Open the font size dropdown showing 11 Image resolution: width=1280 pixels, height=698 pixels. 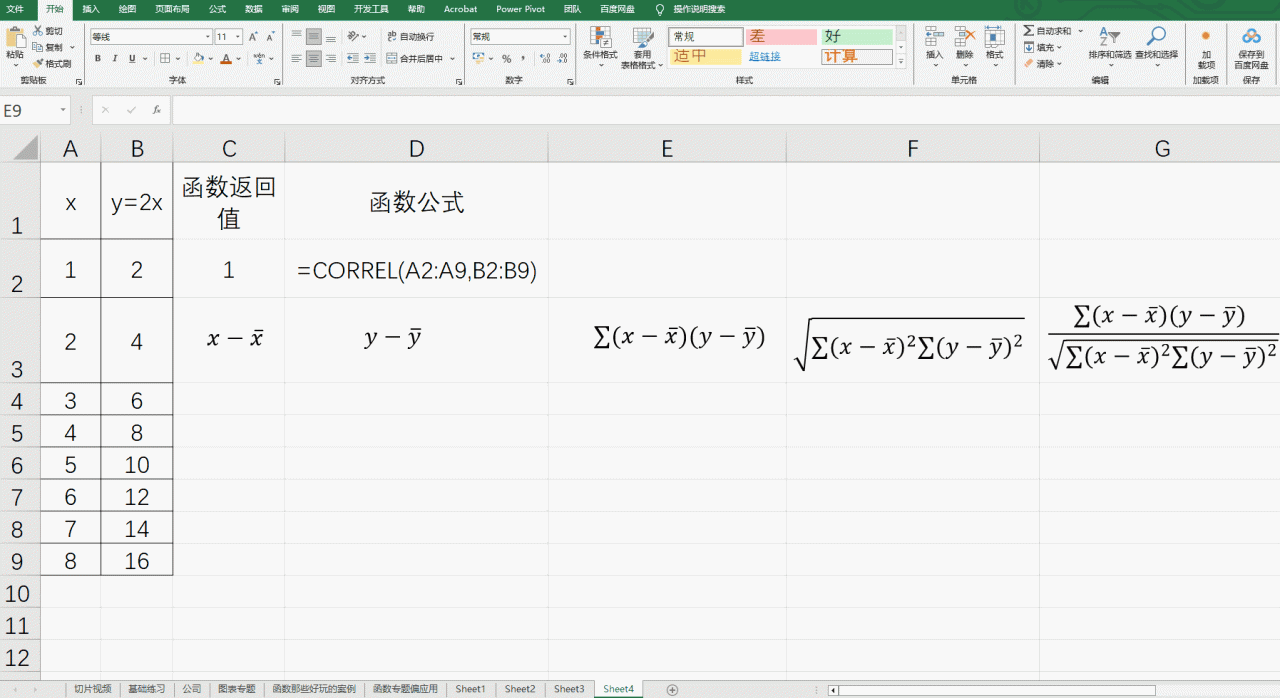[237, 36]
